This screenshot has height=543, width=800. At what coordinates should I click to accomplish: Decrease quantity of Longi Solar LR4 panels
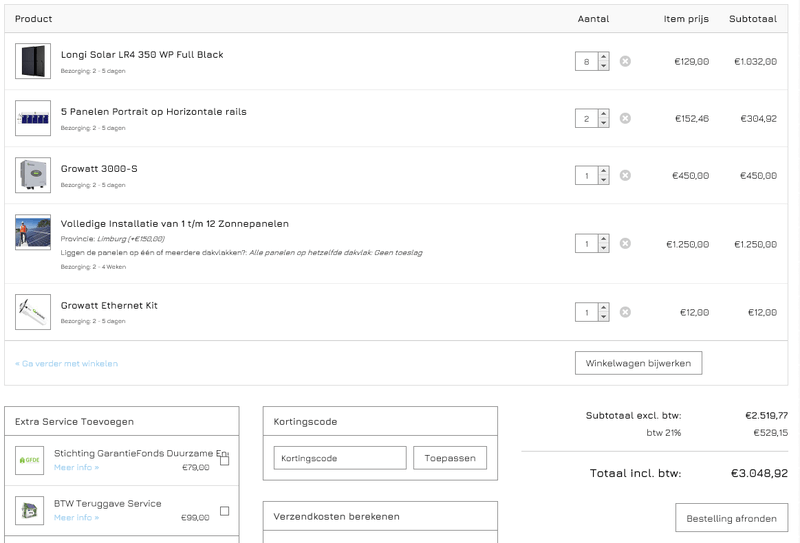click(604, 66)
